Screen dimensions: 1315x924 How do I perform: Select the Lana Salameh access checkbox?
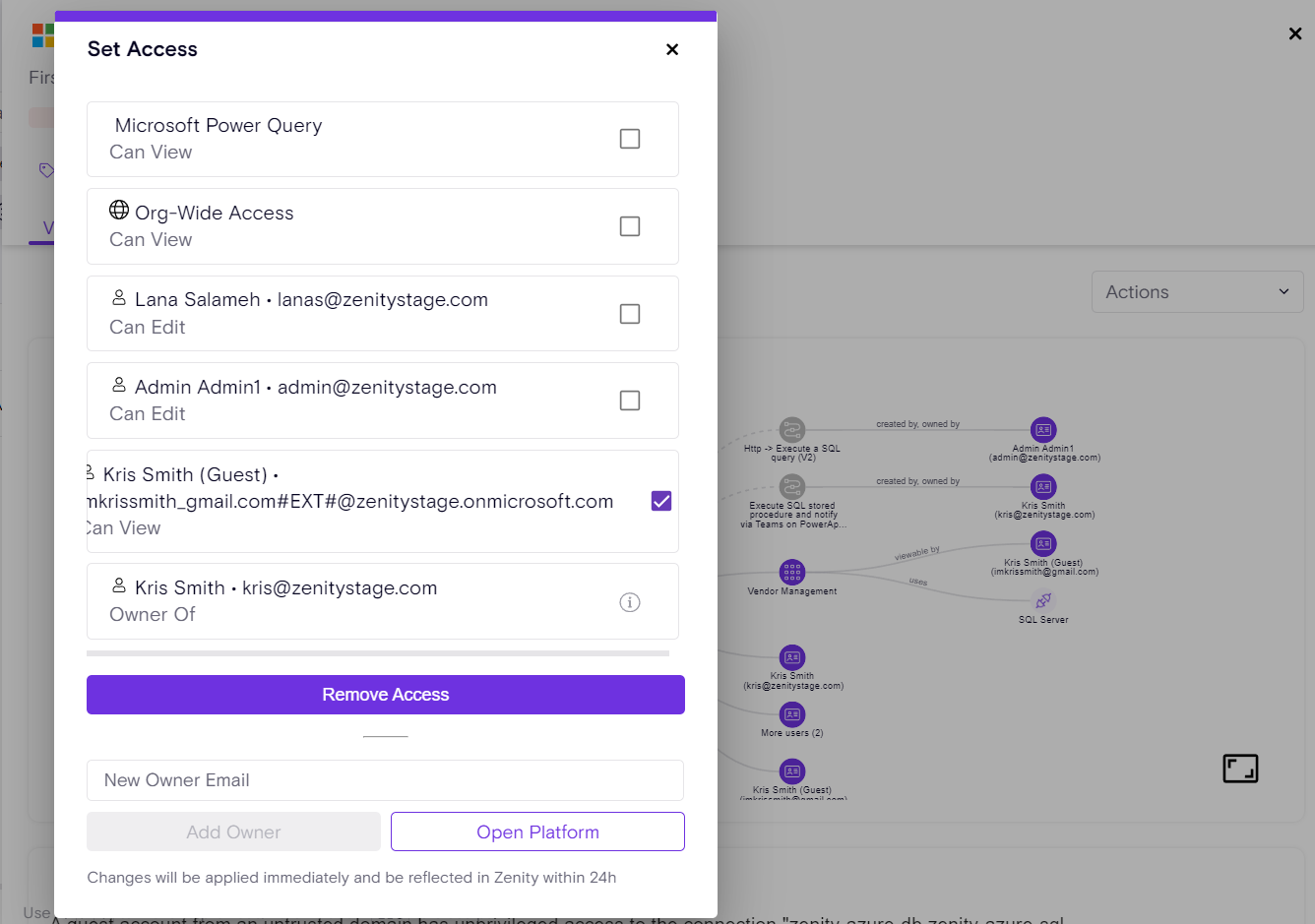[630, 314]
